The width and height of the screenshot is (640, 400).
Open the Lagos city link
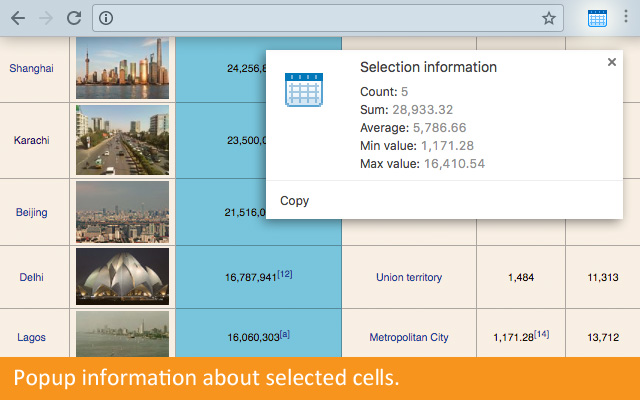[31, 338]
